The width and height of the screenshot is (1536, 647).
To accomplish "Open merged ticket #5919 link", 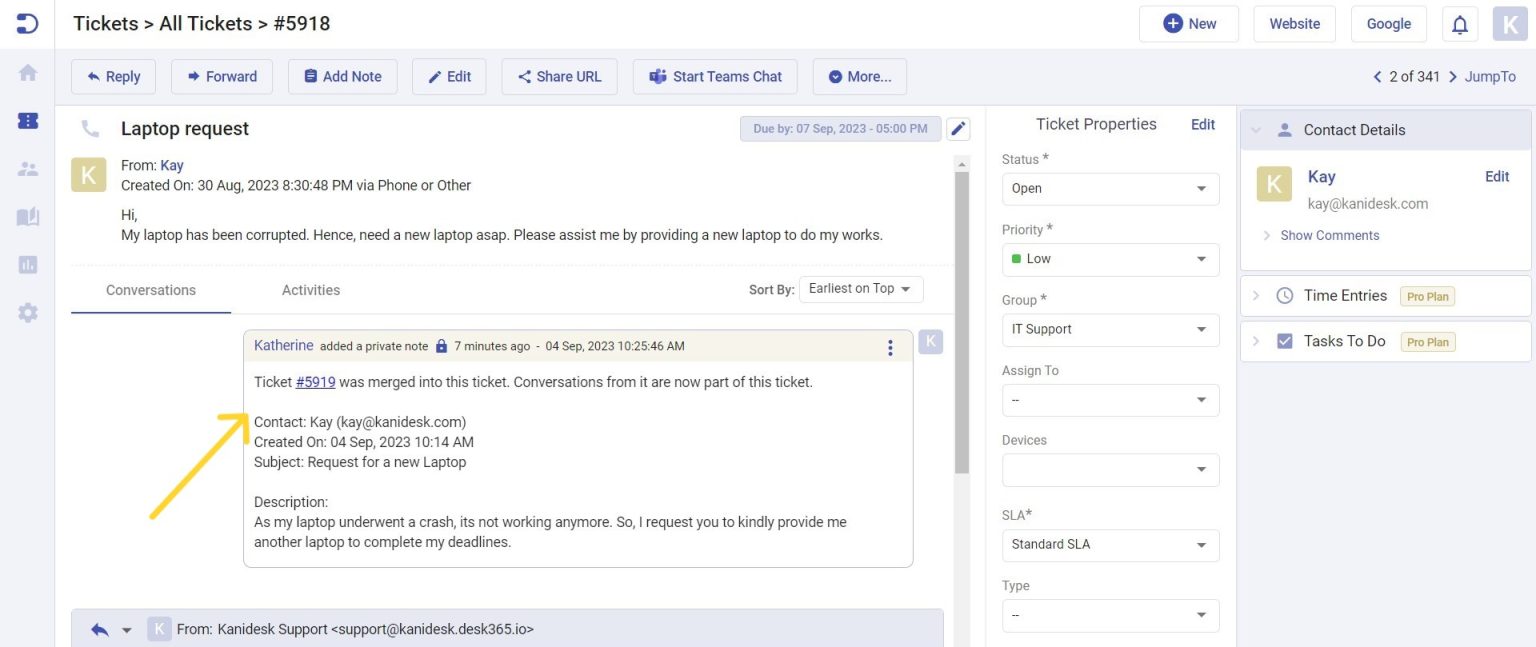I will [x=315, y=381].
